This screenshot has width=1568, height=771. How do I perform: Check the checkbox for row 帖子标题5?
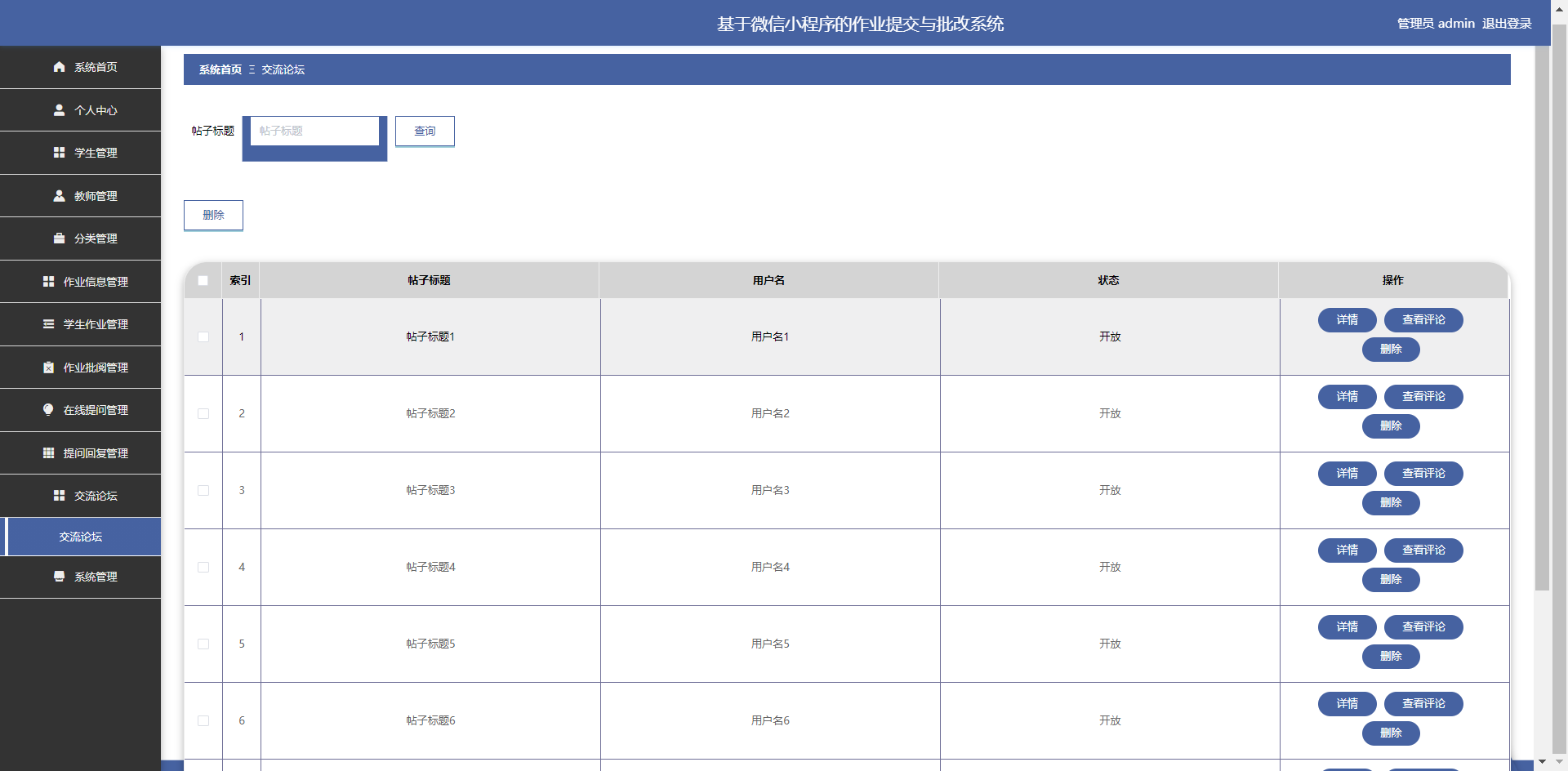tap(203, 644)
